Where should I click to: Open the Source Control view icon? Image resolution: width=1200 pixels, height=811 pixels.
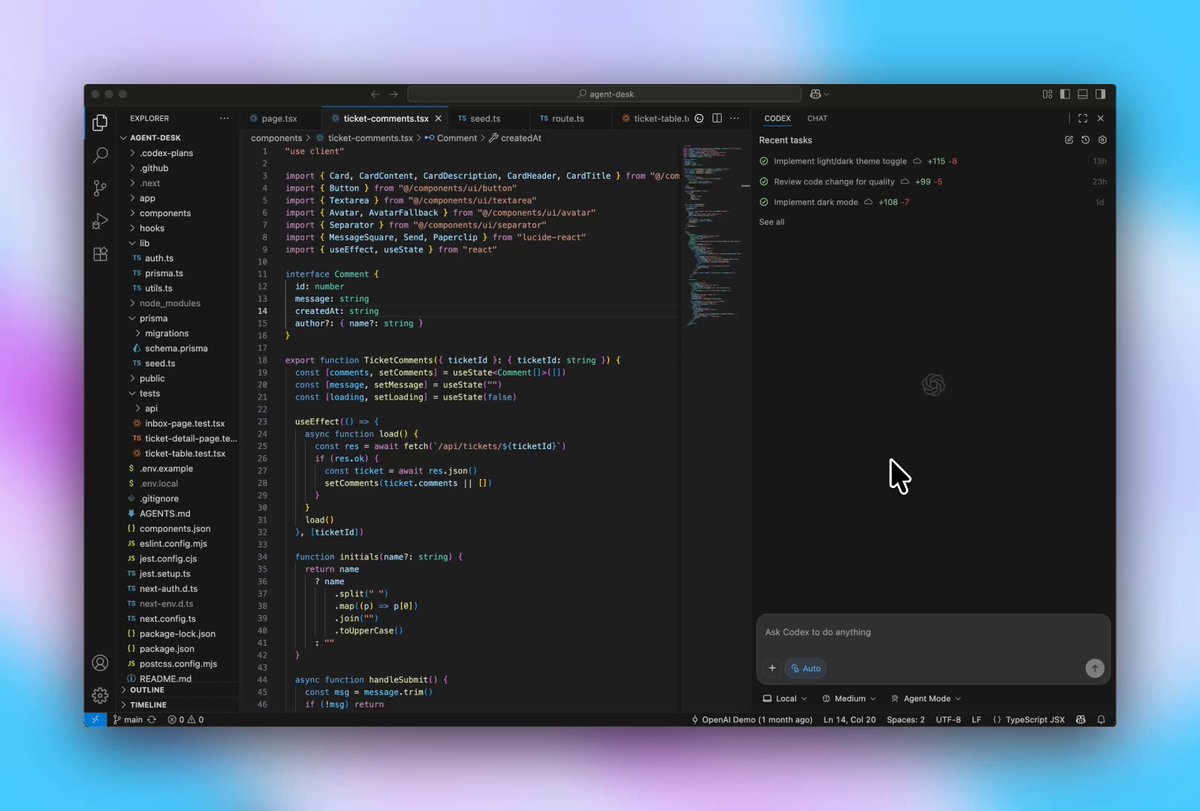100,188
